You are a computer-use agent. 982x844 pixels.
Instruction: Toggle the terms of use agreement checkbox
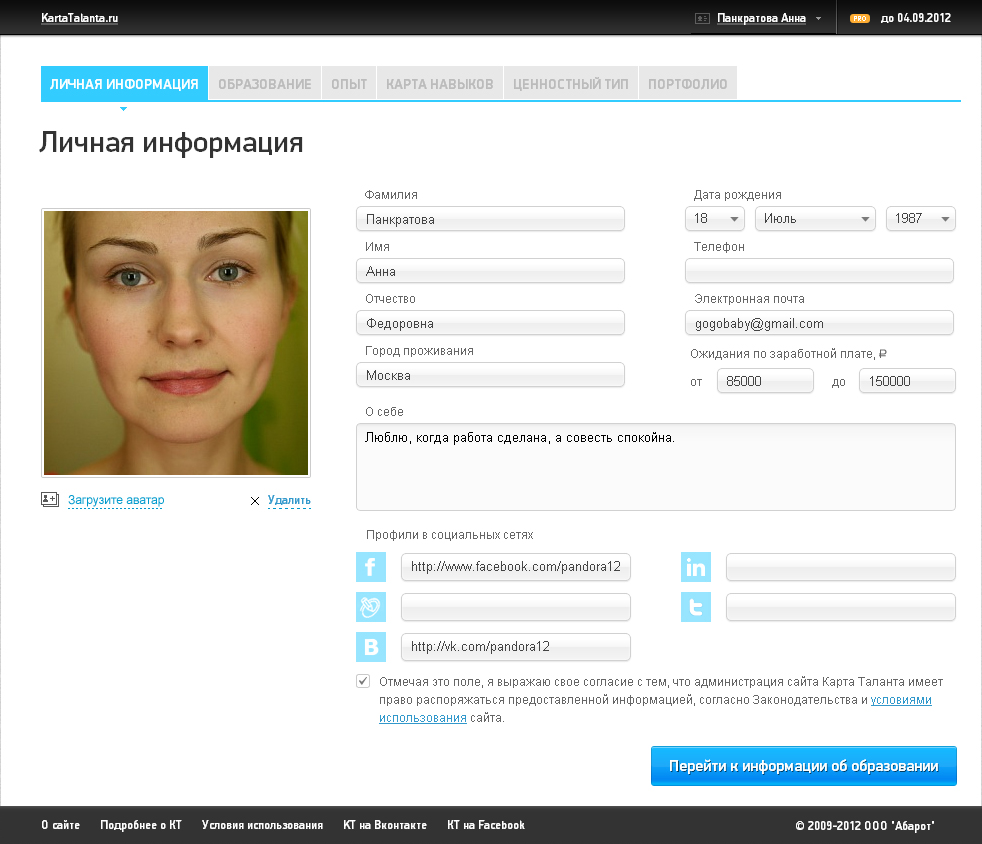click(363, 681)
